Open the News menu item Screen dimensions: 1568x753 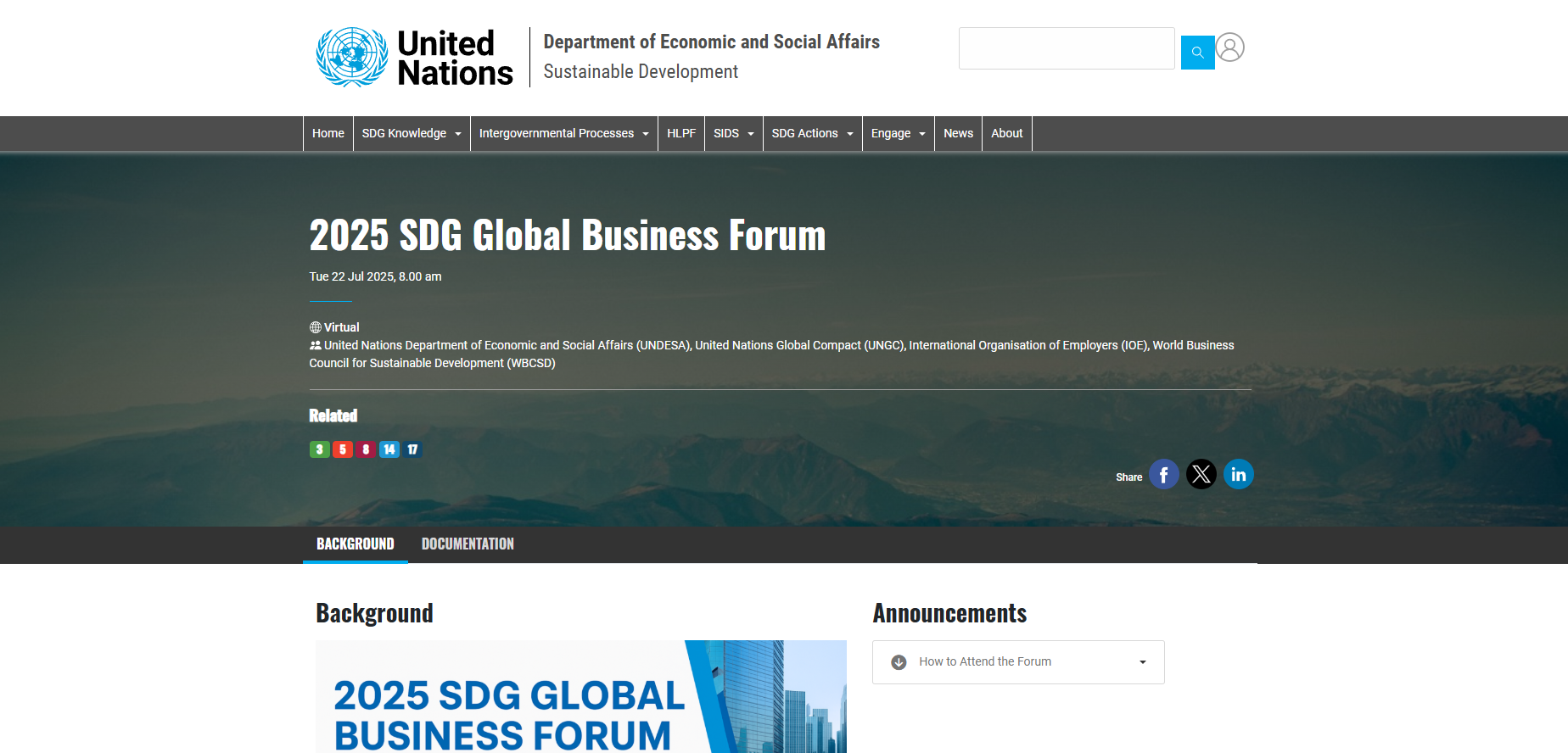(x=958, y=134)
